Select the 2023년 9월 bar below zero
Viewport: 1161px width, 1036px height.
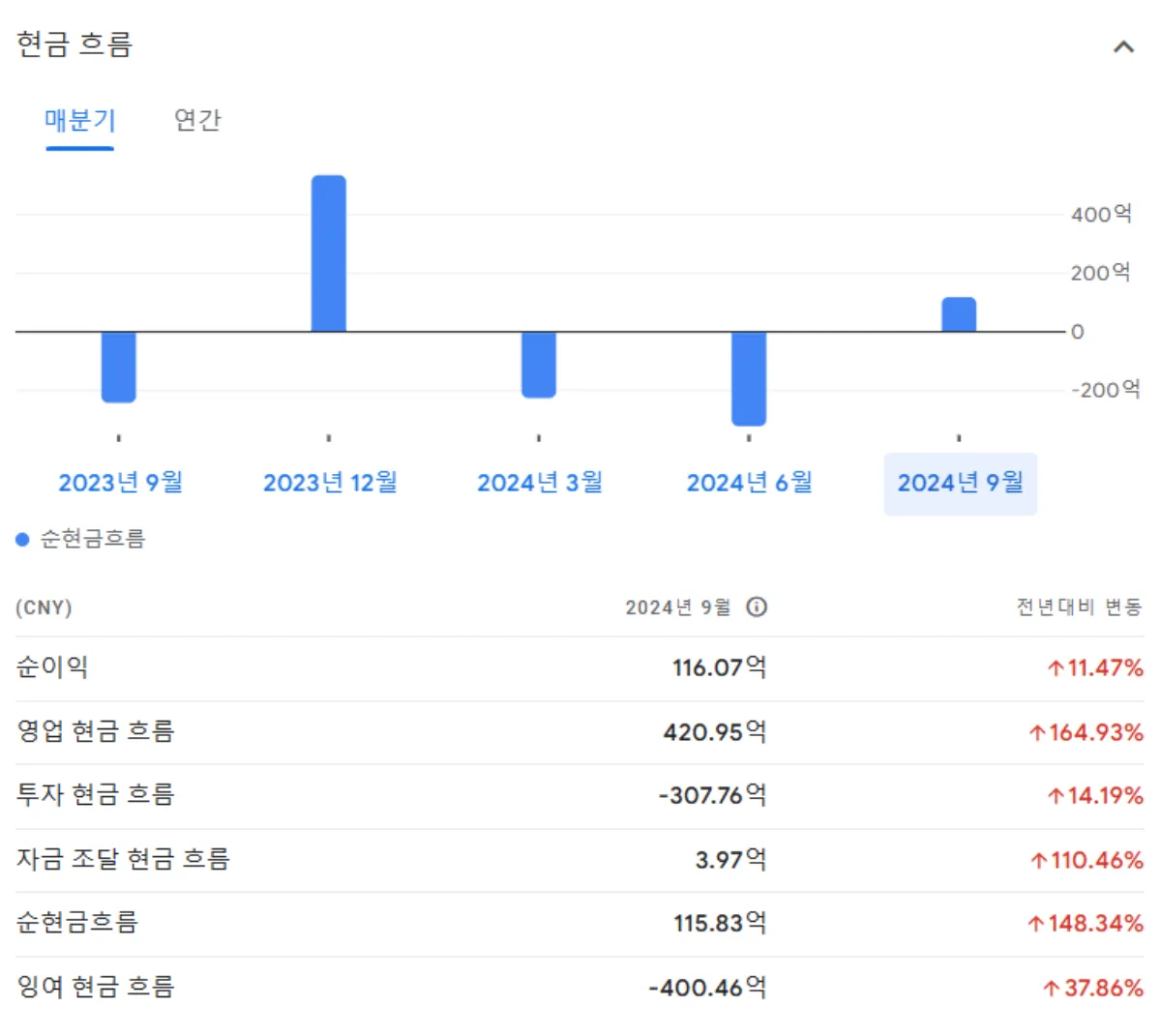(x=118, y=366)
